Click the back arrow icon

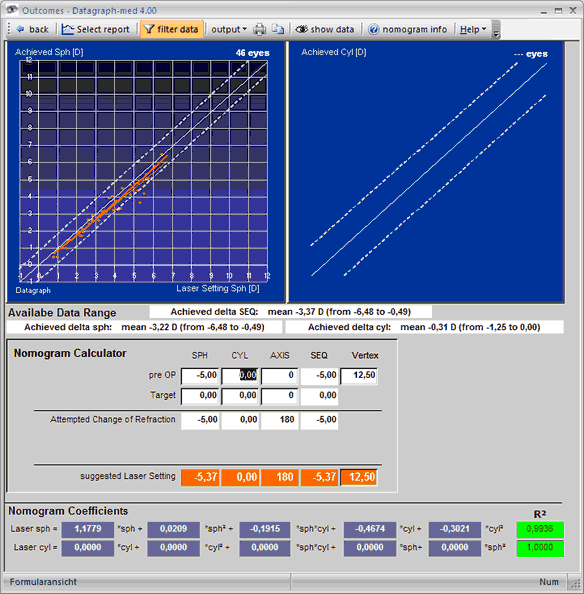[20, 29]
